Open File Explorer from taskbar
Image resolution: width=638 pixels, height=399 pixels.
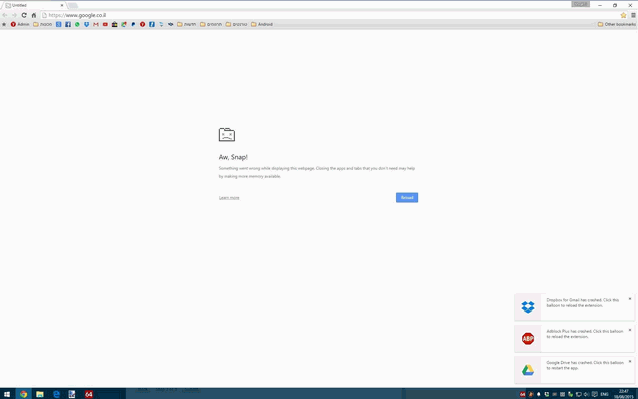pos(39,394)
